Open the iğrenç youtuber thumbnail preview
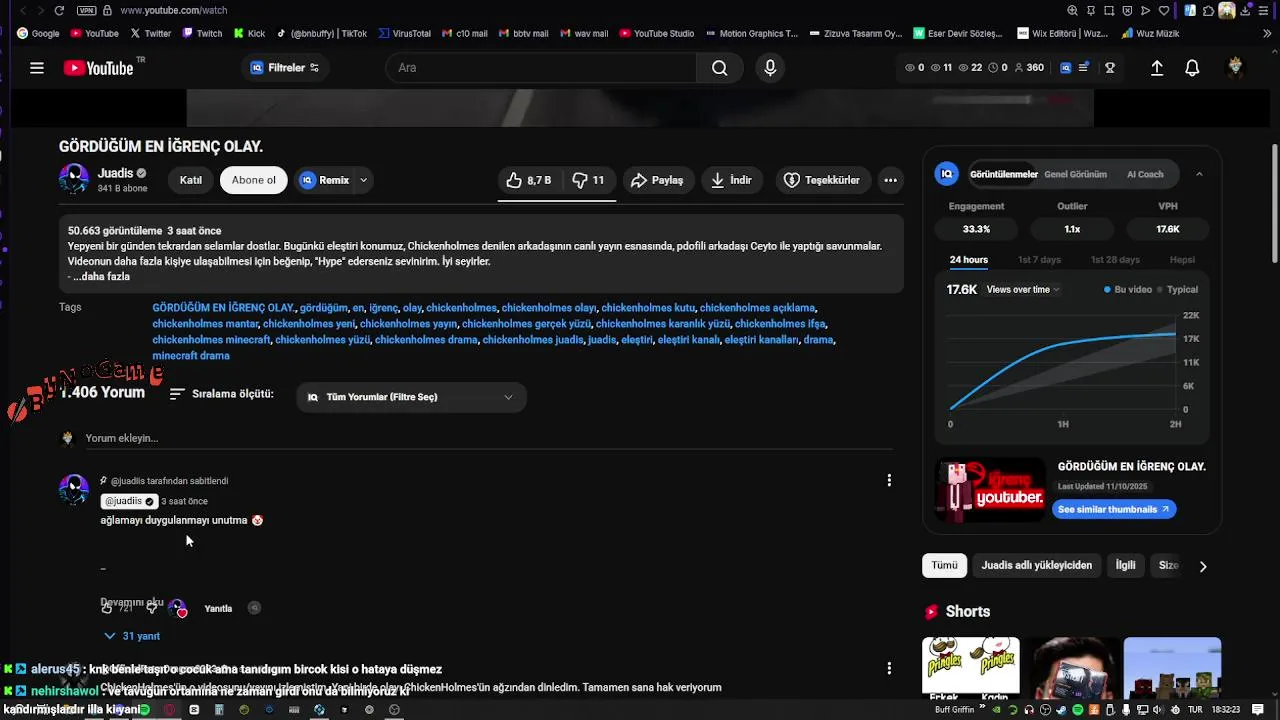The height and width of the screenshot is (720, 1280). (990, 490)
